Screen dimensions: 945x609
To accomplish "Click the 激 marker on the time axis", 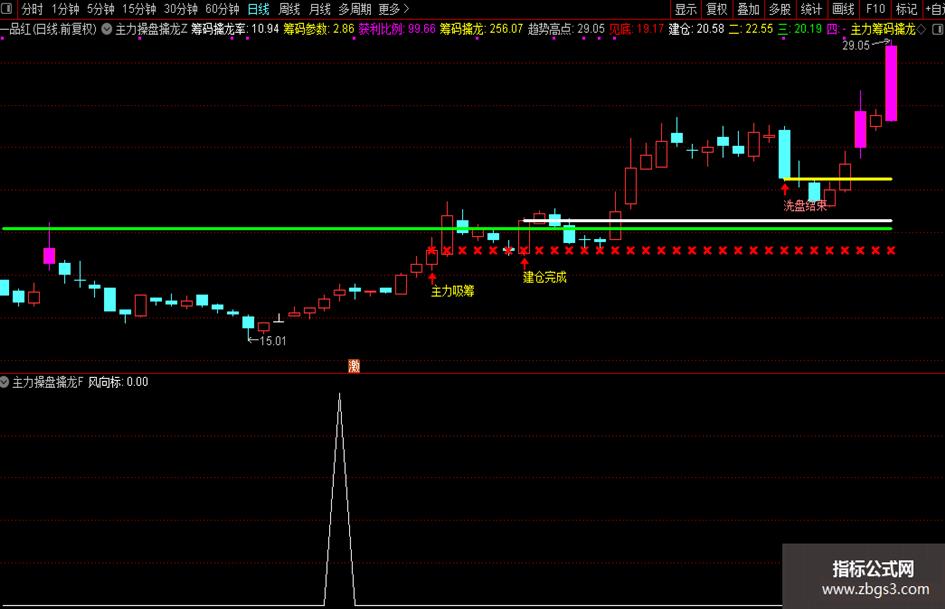I will [x=354, y=365].
